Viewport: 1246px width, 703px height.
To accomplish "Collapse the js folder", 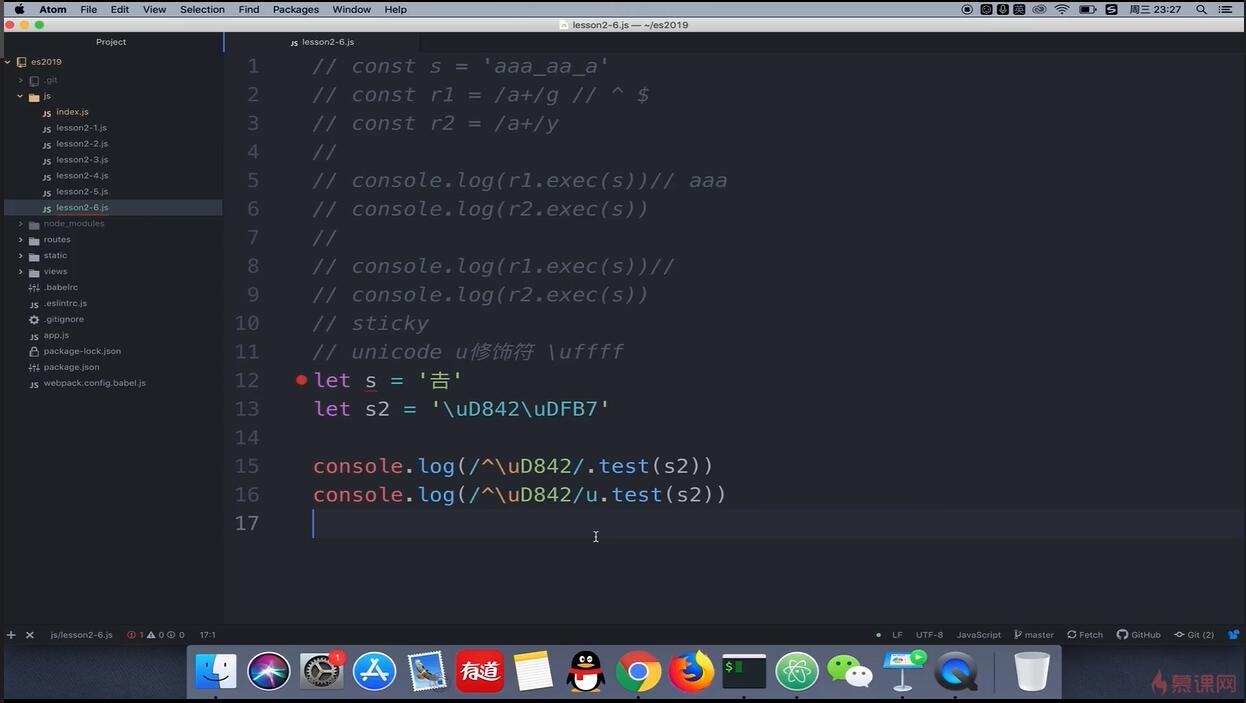I will (x=20, y=96).
